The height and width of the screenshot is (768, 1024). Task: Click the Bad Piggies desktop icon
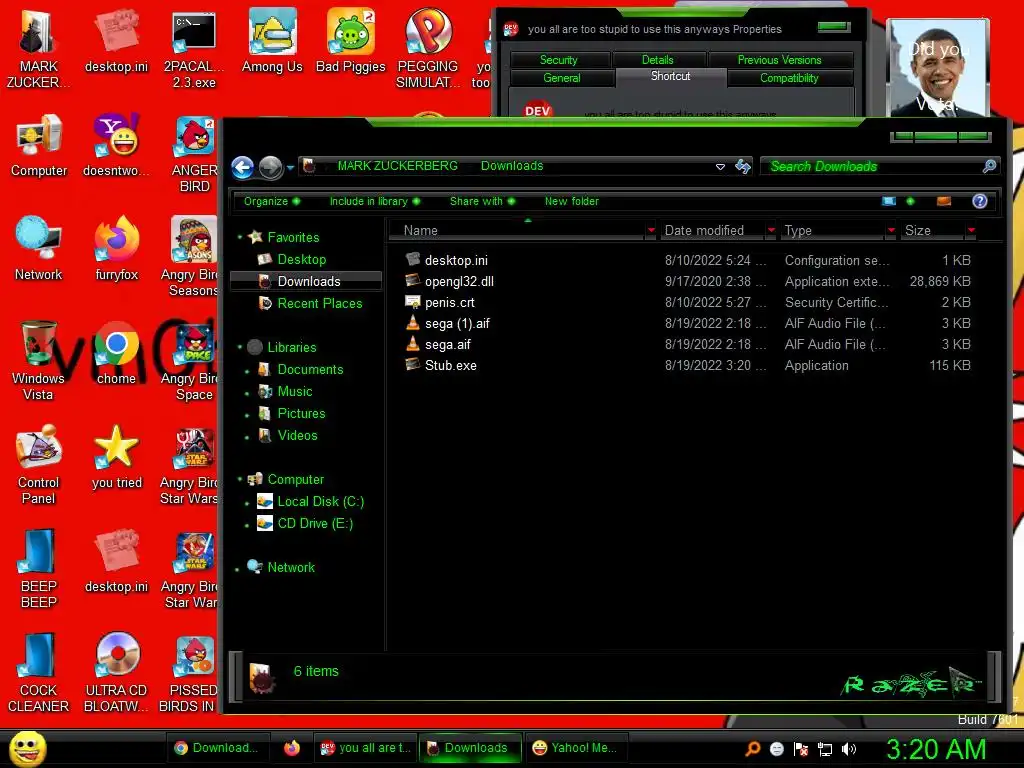pos(351,40)
